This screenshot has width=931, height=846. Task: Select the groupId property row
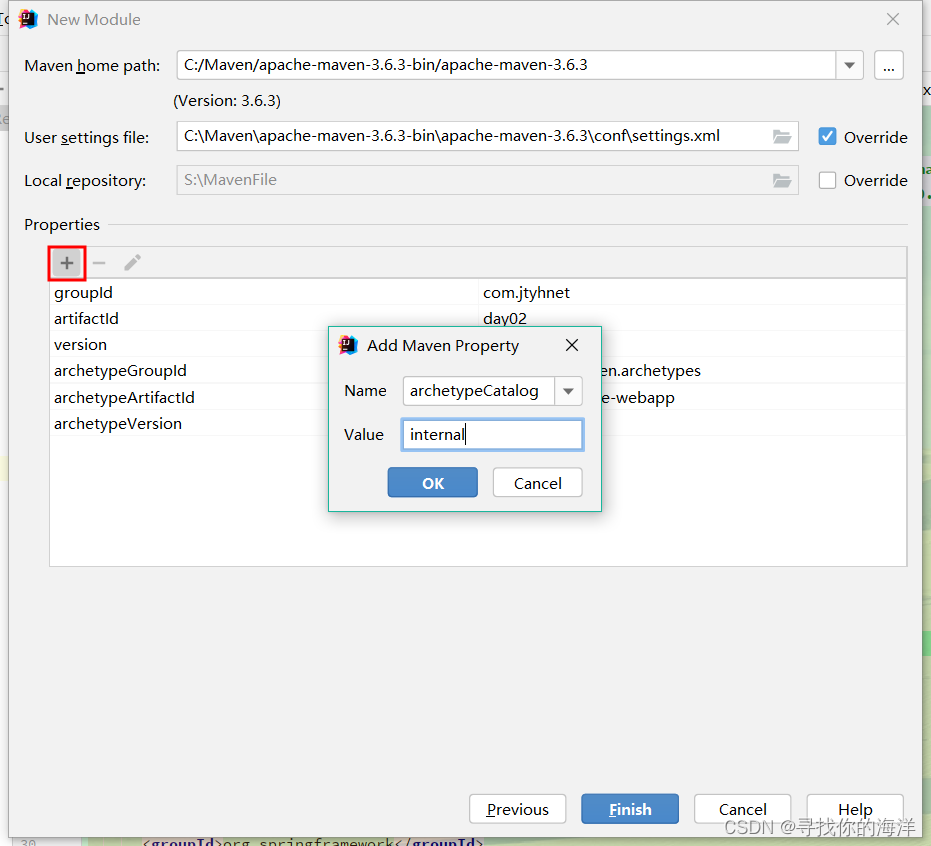point(478,292)
